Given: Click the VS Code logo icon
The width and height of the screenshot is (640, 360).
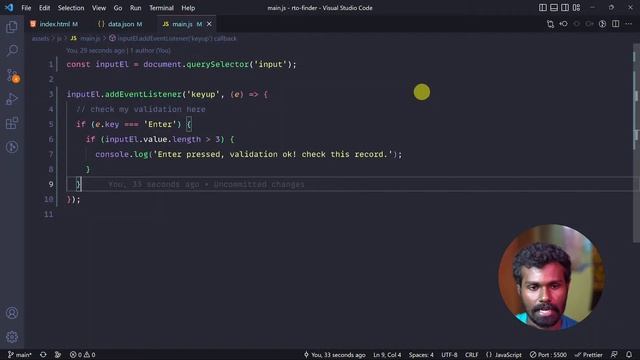Looking at the screenshot, I should pos(9,8).
